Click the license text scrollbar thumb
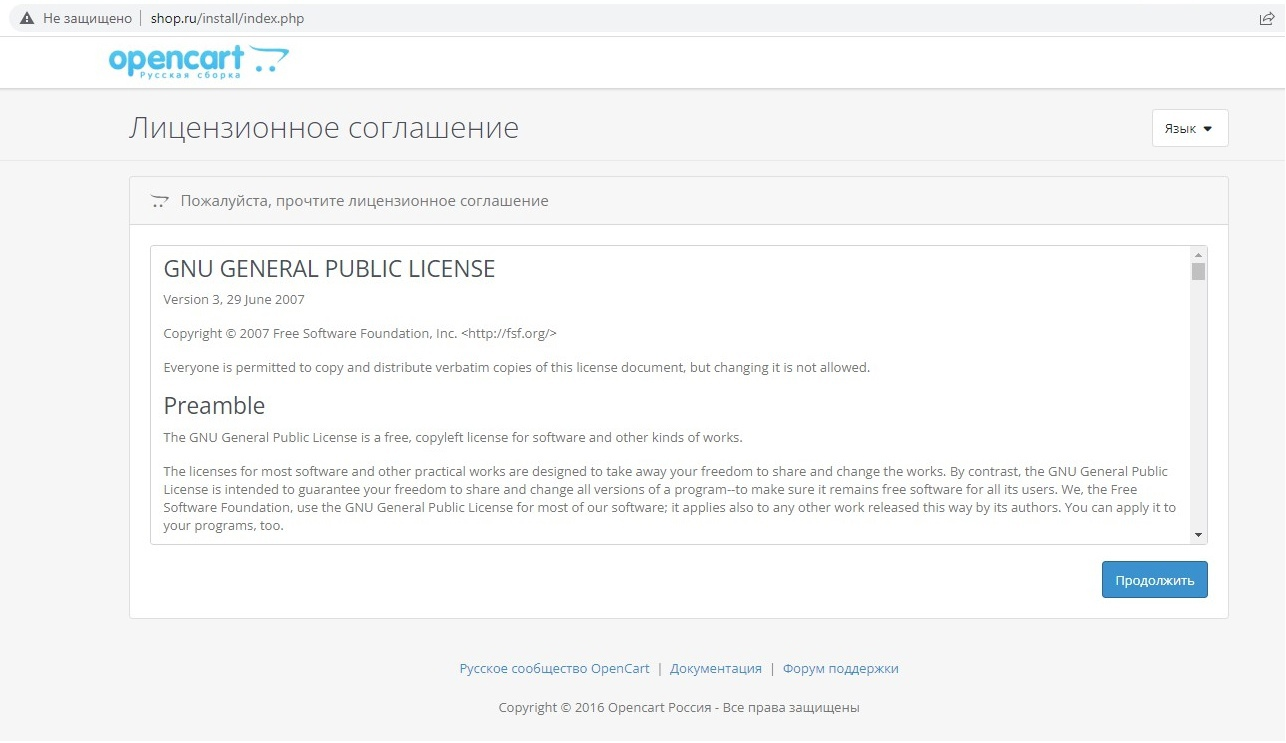This screenshot has height=743, width=1286. (1198, 271)
